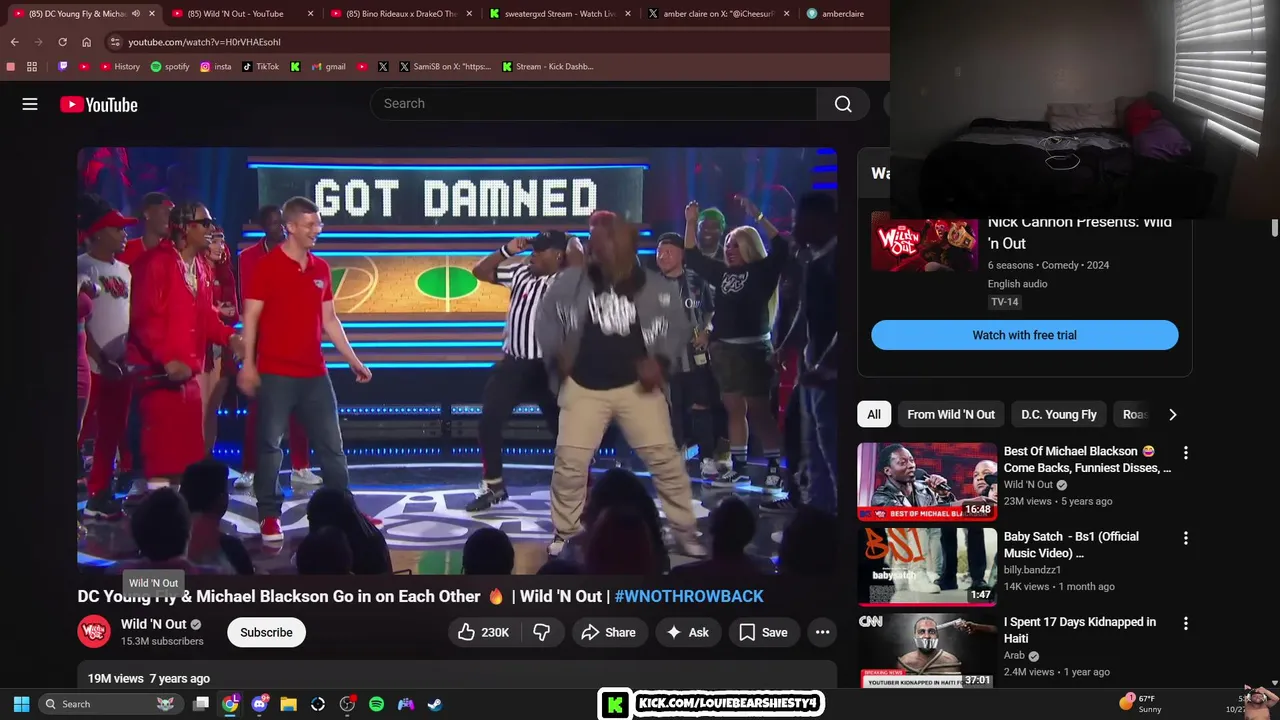Open Best Of Michael Blackson video title
The height and width of the screenshot is (720, 1280).
click(1087, 459)
